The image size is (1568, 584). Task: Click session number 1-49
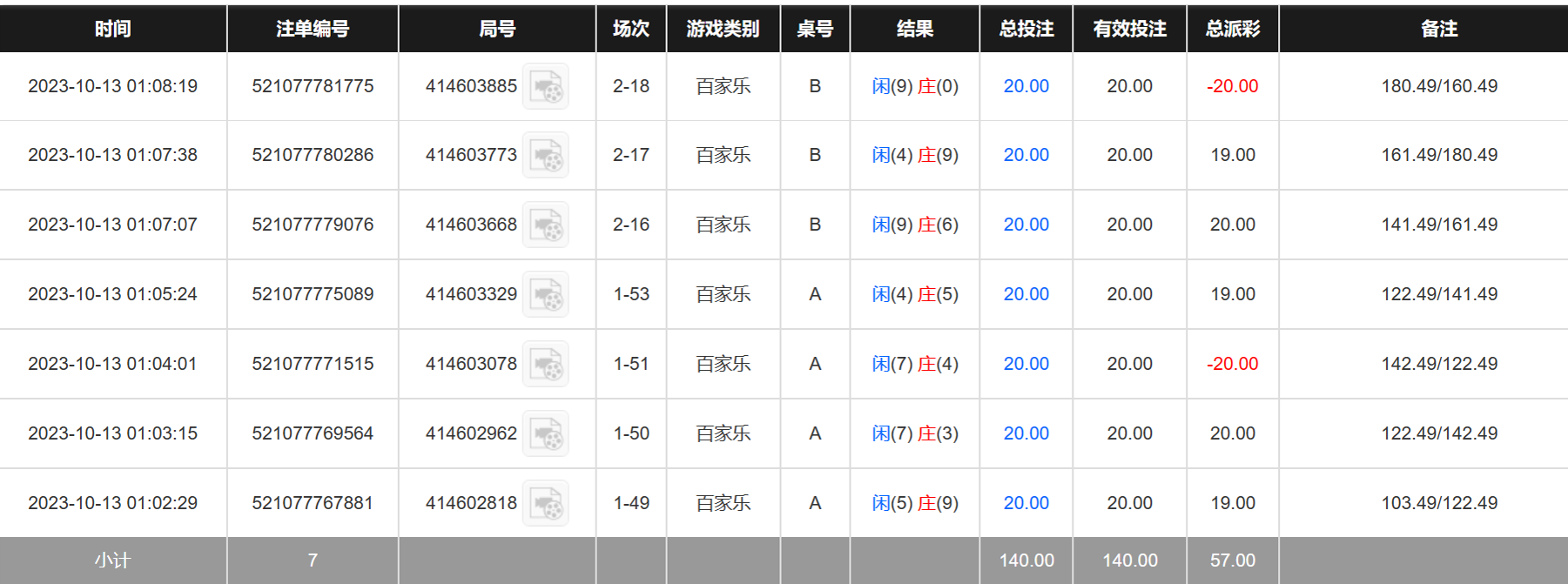point(631,503)
